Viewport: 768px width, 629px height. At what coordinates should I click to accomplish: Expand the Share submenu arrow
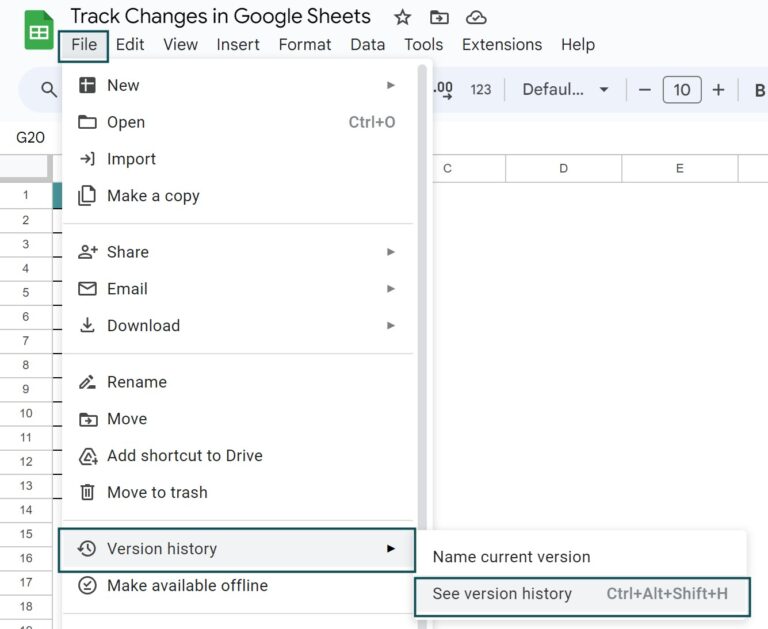390,252
